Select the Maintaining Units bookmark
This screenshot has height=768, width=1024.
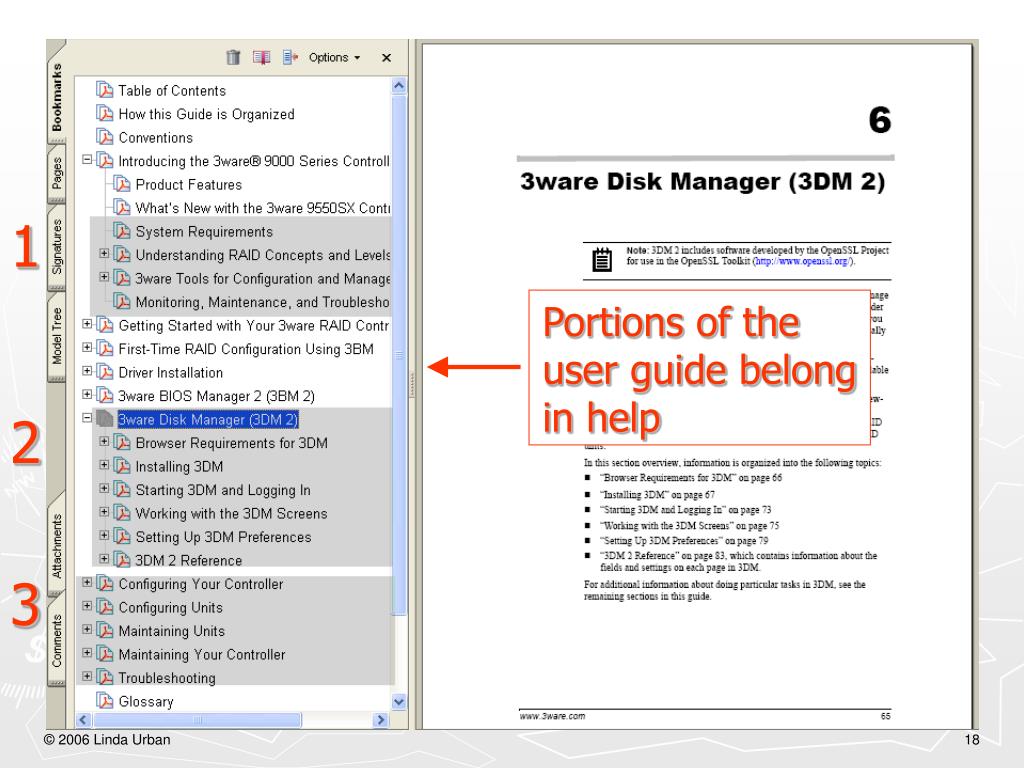coord(171,631)
